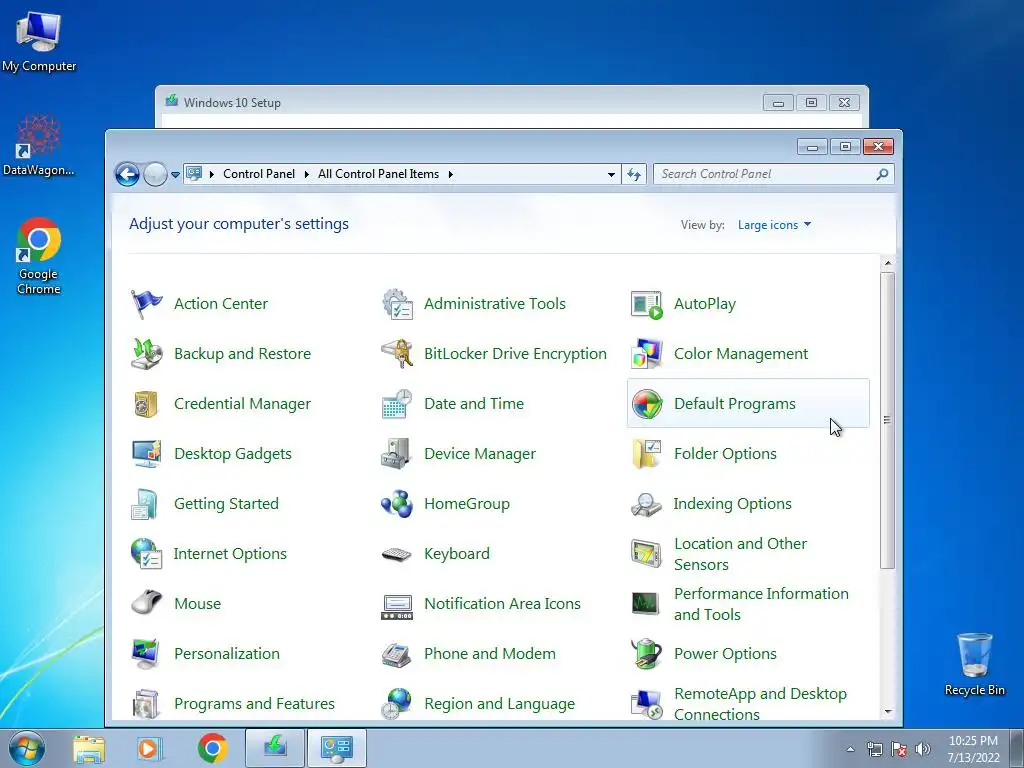Open the Action Center flag icon
The height and width of the screenshot is (768, 1024).
tap(146, 304)
